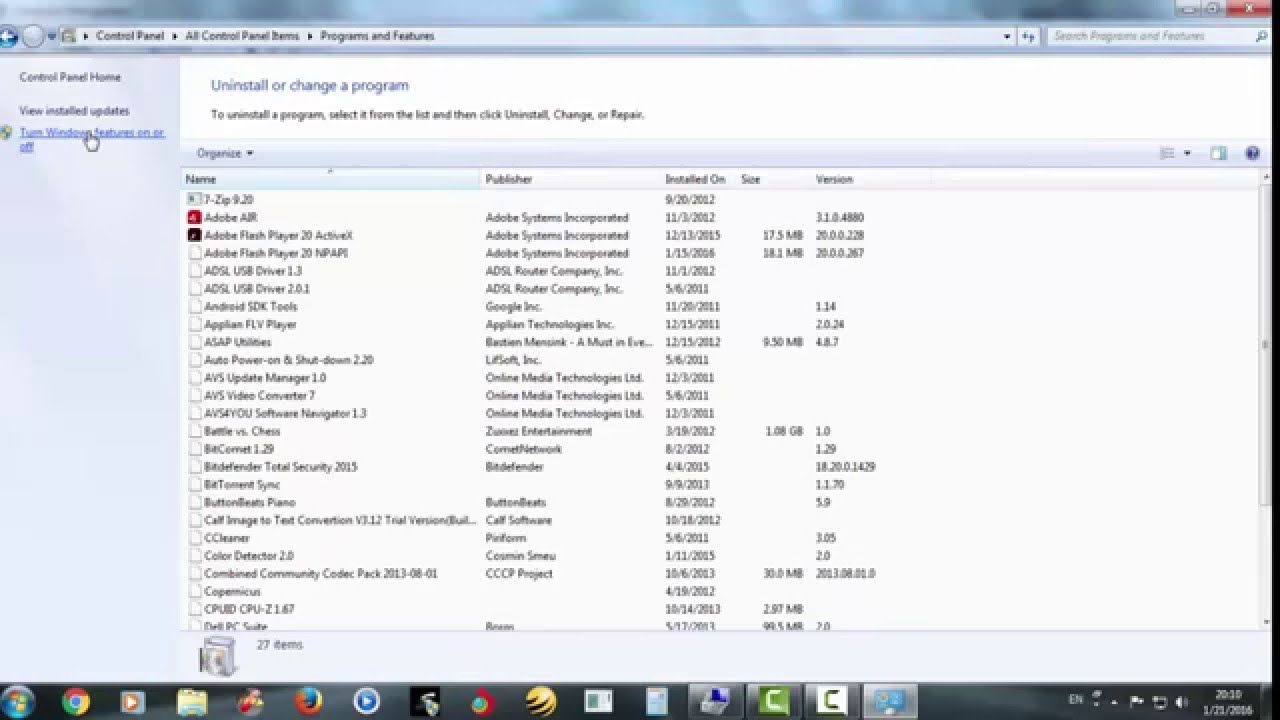The width and height of the screenshot is (1280, 720).
Task: Sort by the Publisher column header
Action: click(572, 179)
